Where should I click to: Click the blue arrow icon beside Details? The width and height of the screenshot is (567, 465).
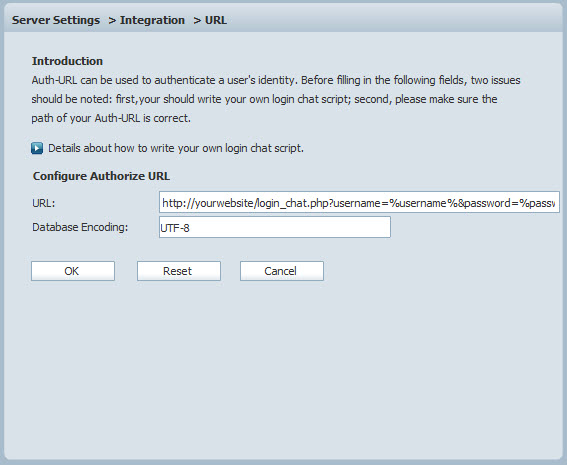click(x=37, y=148)
